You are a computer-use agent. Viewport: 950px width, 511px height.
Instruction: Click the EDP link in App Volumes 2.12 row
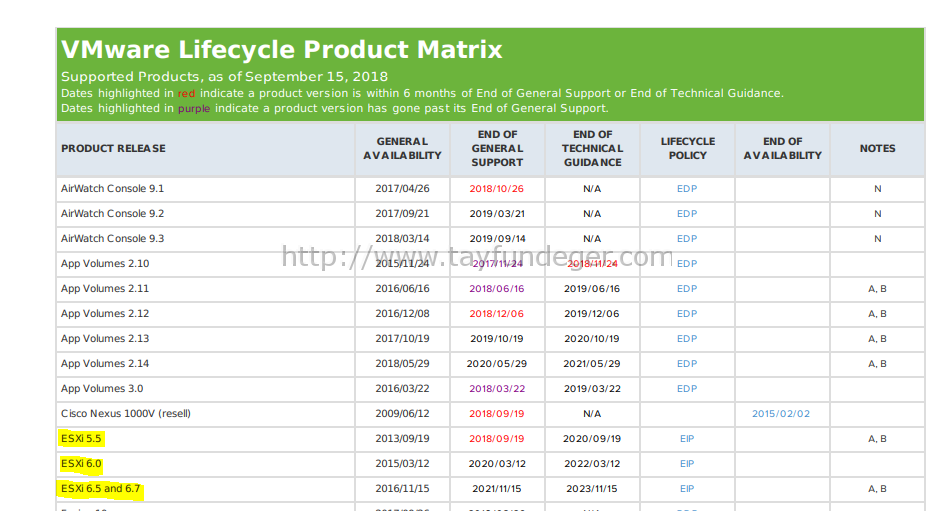(686, 313)
